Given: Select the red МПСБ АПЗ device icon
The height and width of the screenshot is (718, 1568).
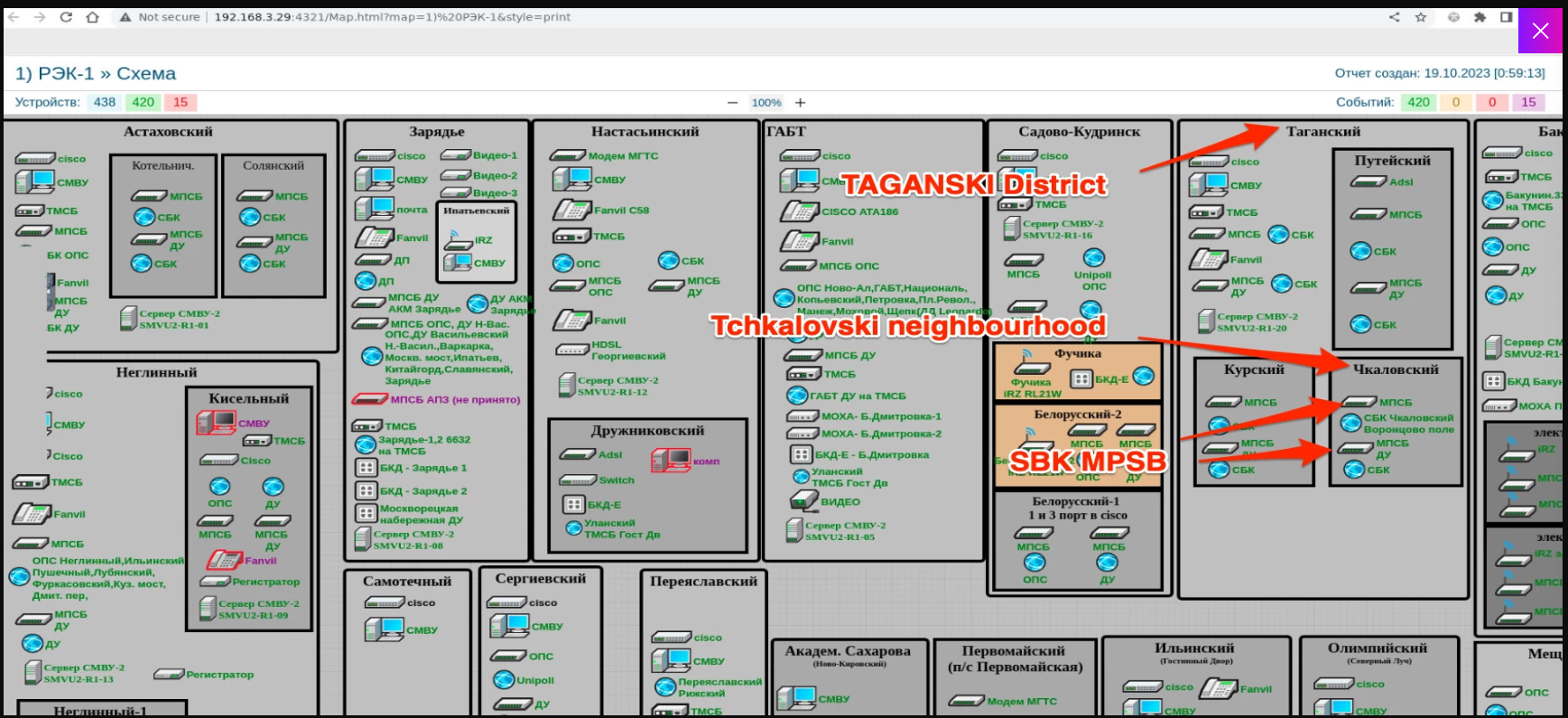Looking at the screenshot, I should tap(369, 399).
